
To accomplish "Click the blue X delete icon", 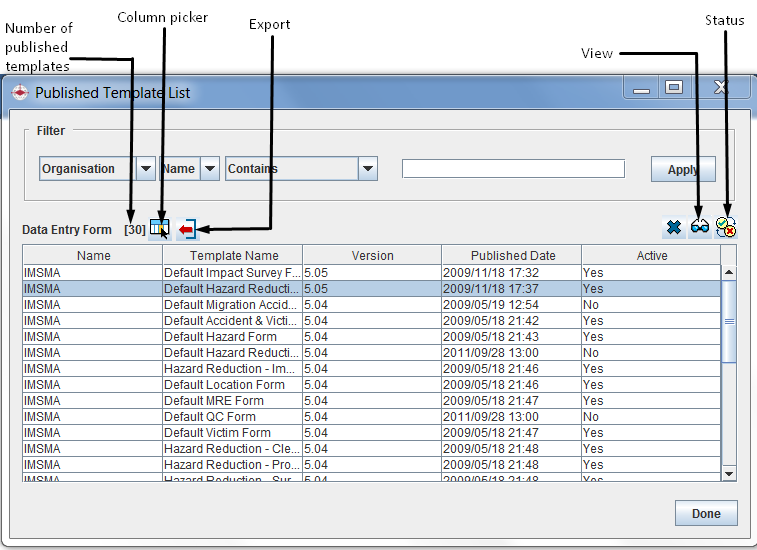I will tap(674, 228).
